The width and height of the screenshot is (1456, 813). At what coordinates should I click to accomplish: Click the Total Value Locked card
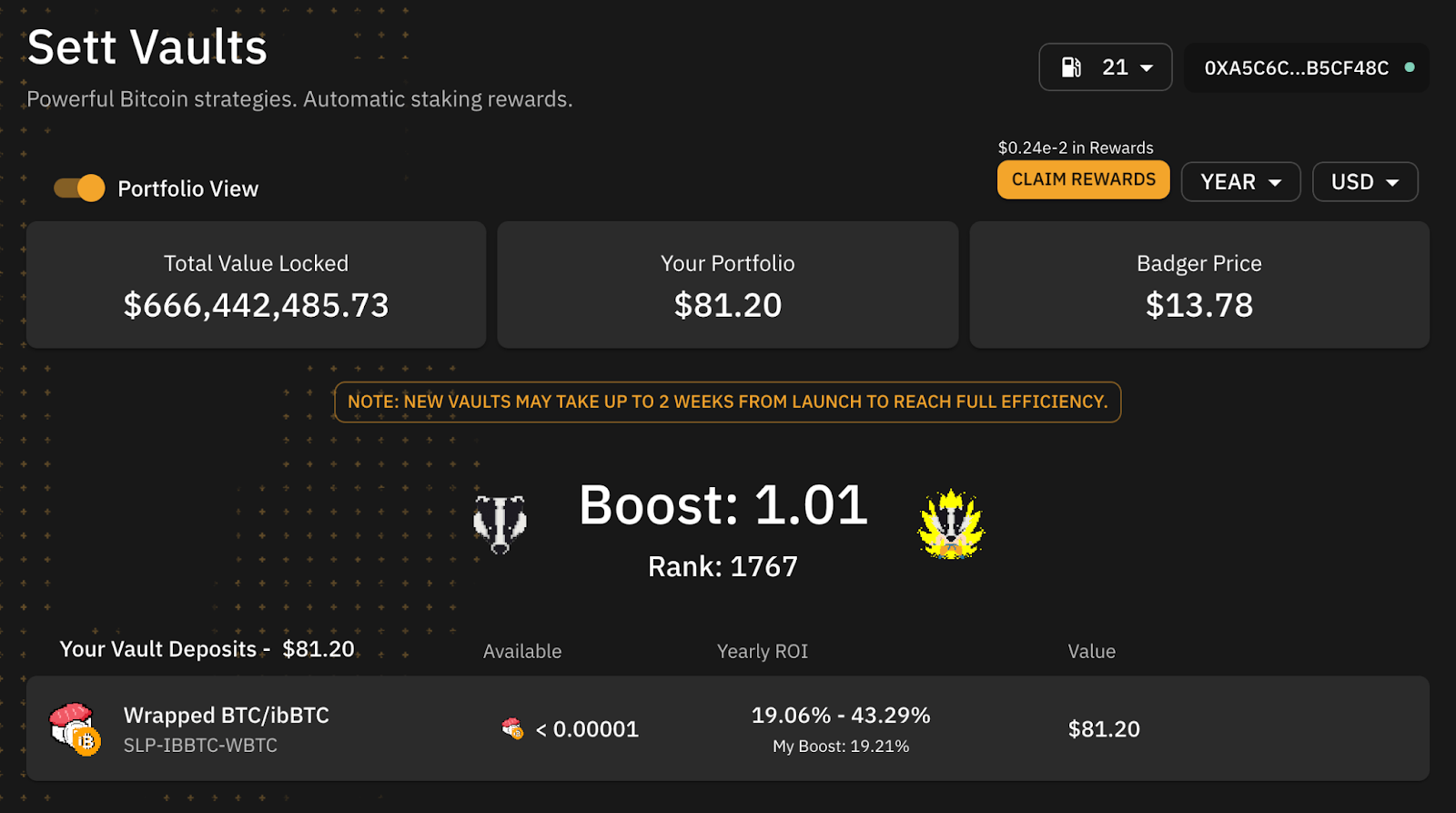pyautogui.click(x=256, y=285)
